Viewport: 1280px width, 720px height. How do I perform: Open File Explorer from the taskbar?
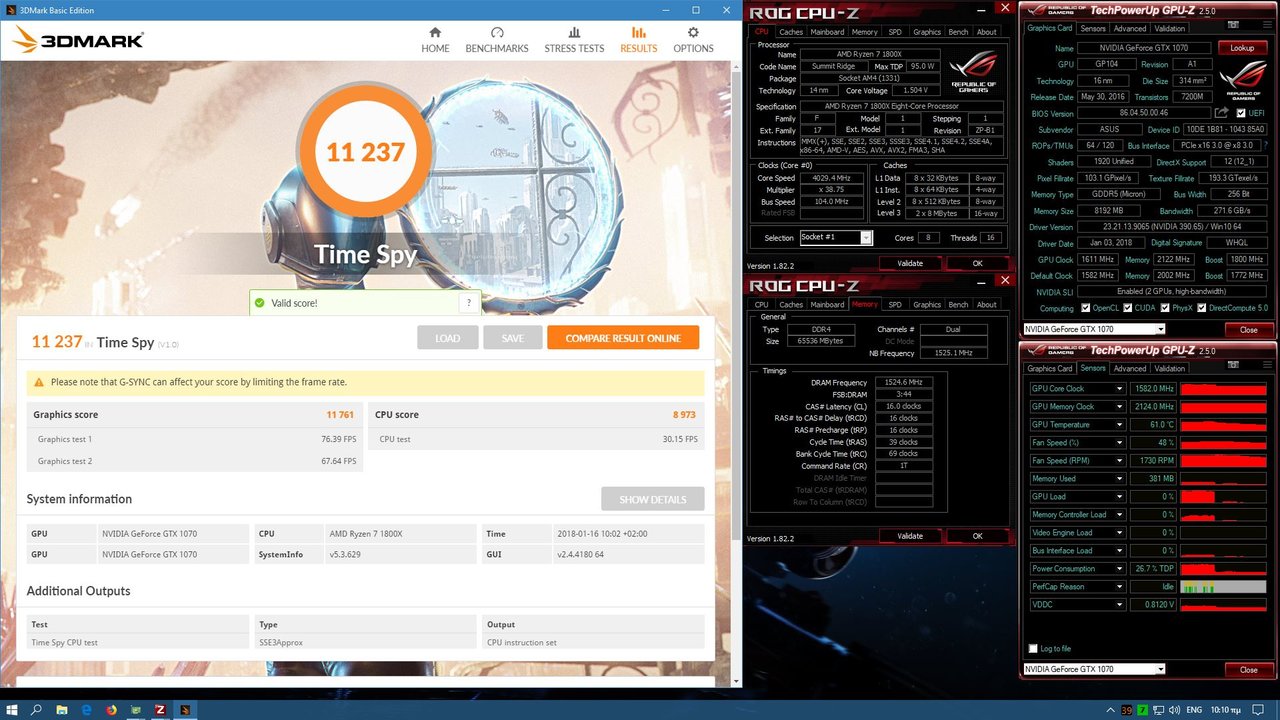coord(62,709)
